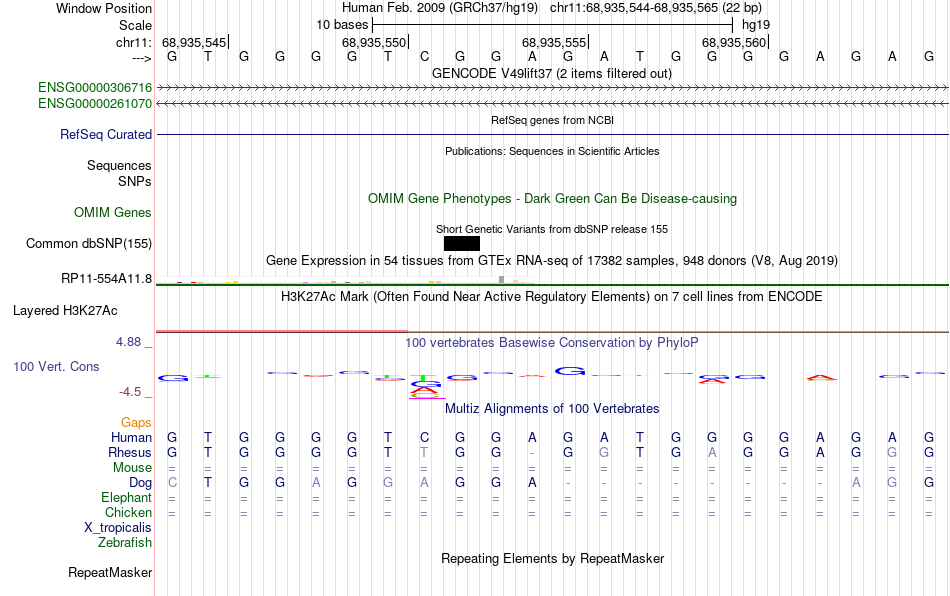Click the '10 bases' scale bar label
The width and height of the screenshot is (950, 596).
342,25
